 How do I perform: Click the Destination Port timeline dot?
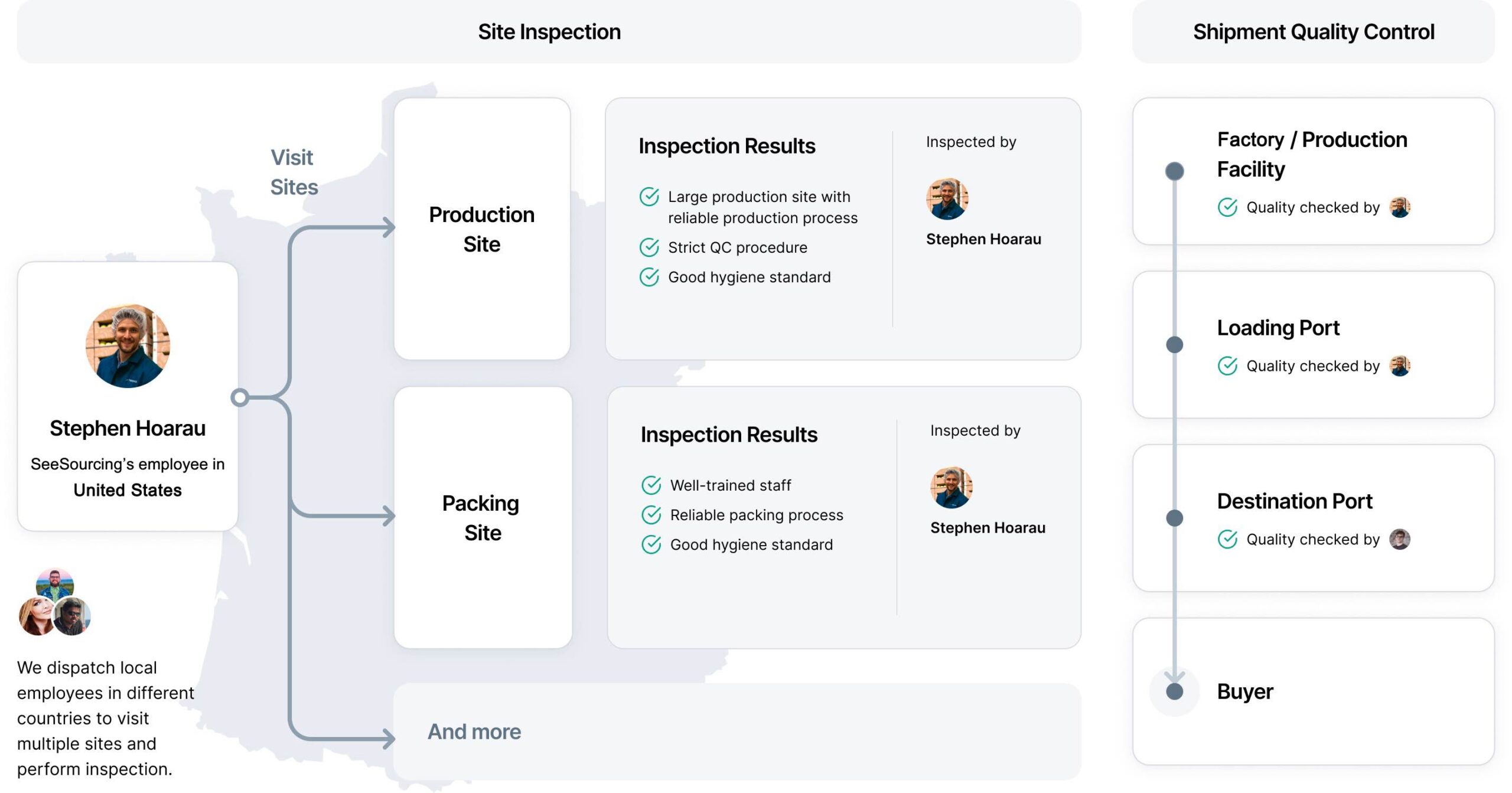tap(1174, 518)
